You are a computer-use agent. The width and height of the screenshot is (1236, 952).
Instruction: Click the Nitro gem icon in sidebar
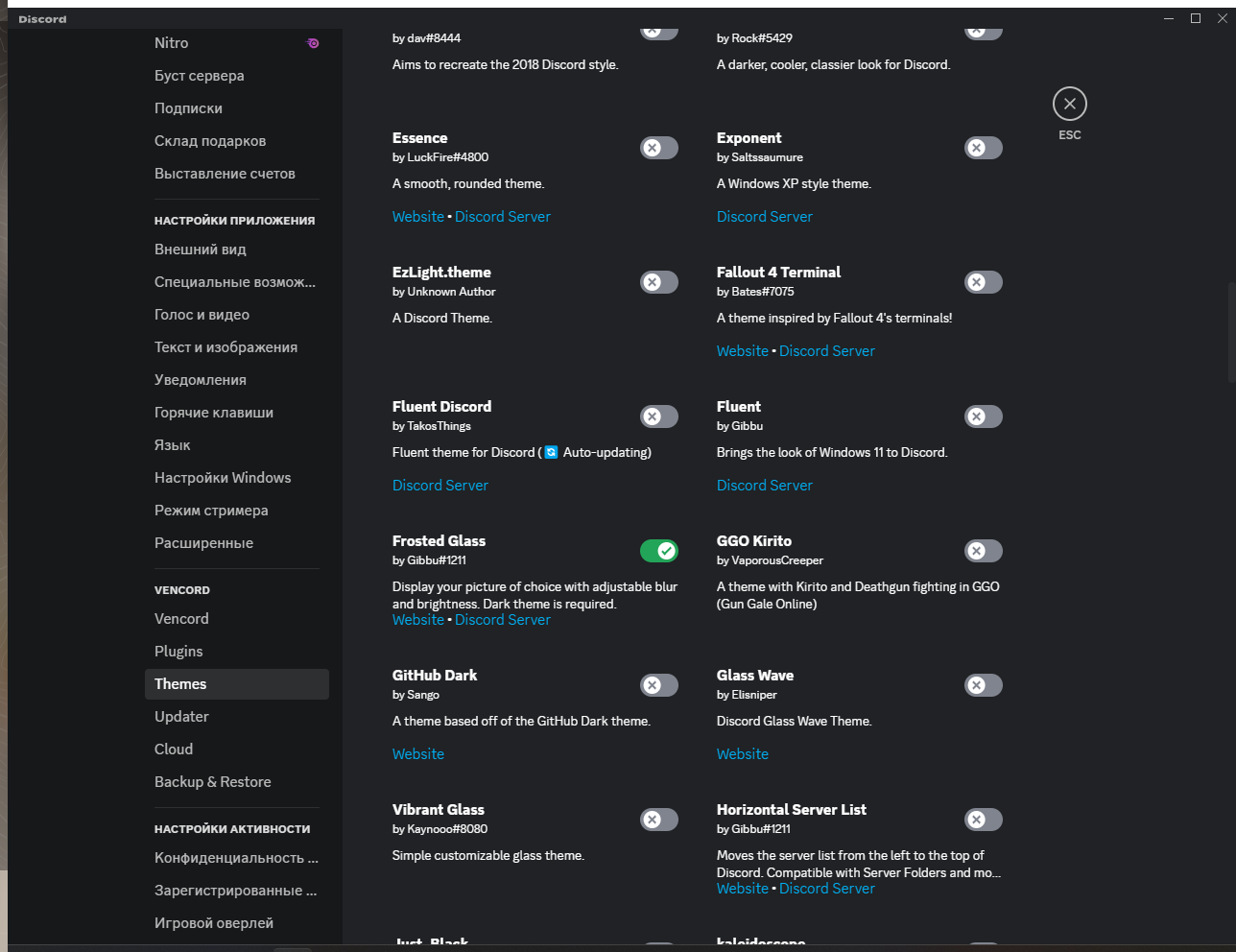pos(312,42)
